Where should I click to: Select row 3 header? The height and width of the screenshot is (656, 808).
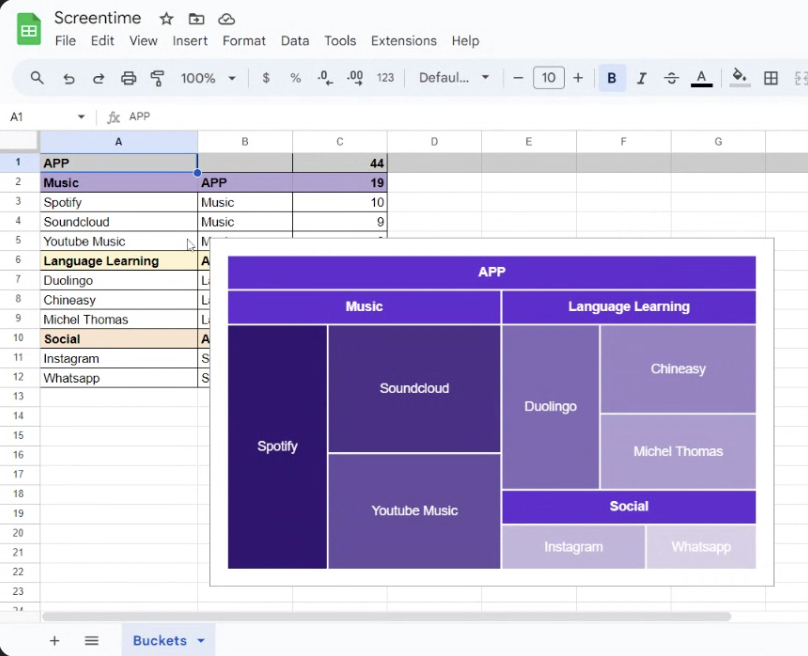click(19, 201)
